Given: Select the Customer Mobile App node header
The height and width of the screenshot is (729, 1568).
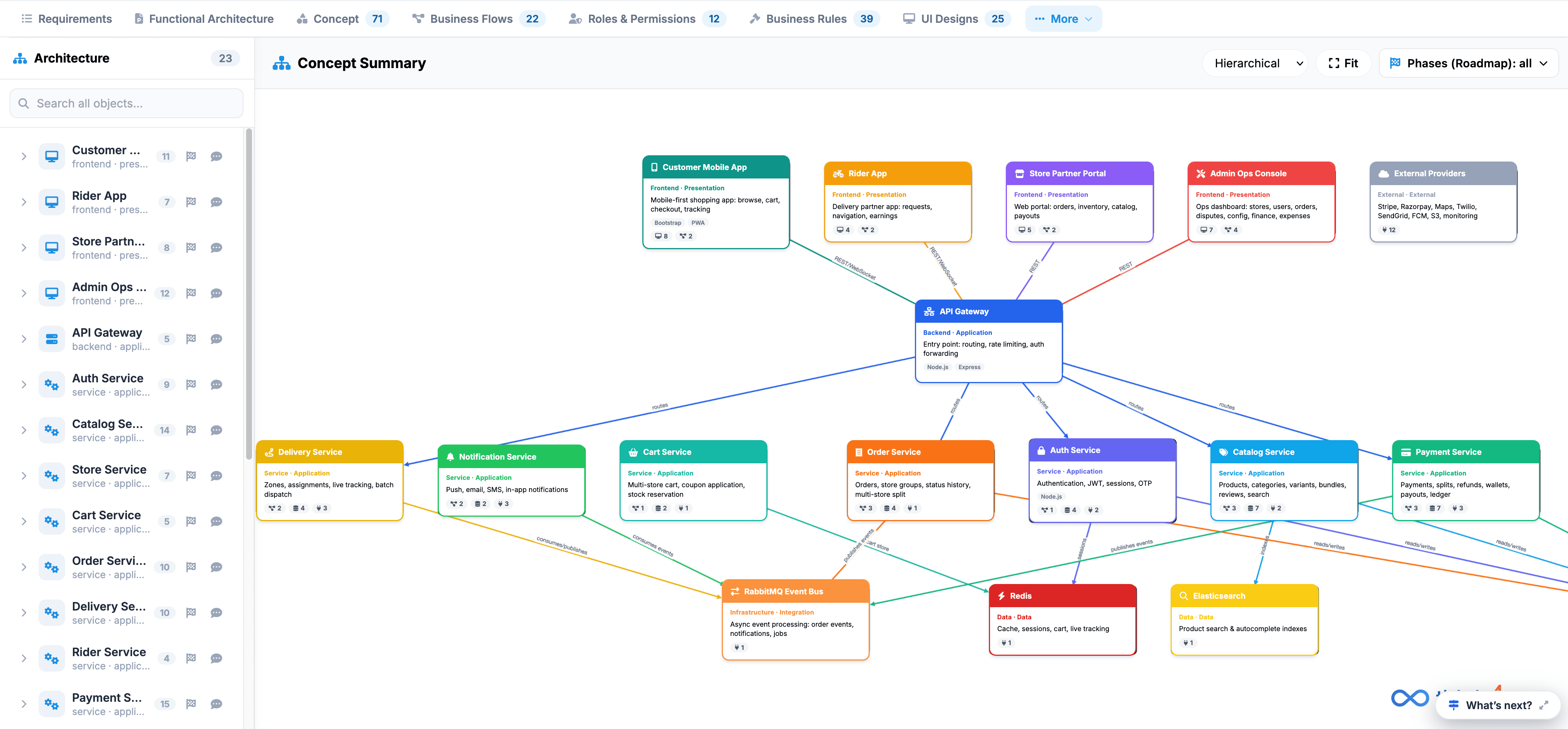Looking at the screenshot, I should coord(716,167).
